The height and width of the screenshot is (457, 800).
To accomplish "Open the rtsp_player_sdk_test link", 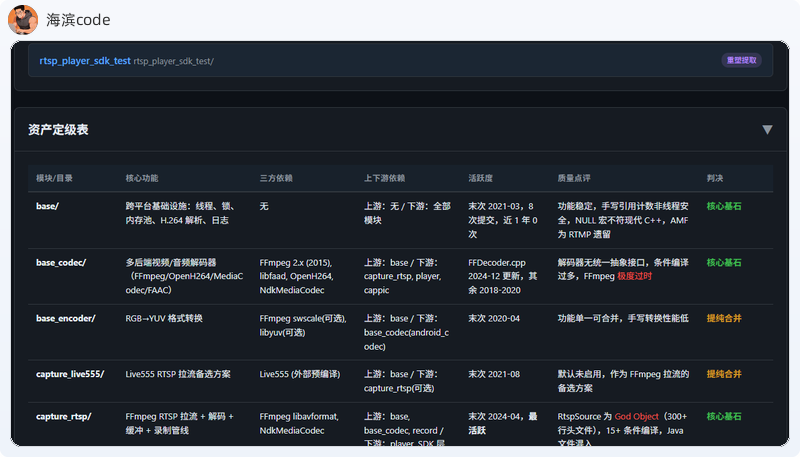I will (85, 61).
